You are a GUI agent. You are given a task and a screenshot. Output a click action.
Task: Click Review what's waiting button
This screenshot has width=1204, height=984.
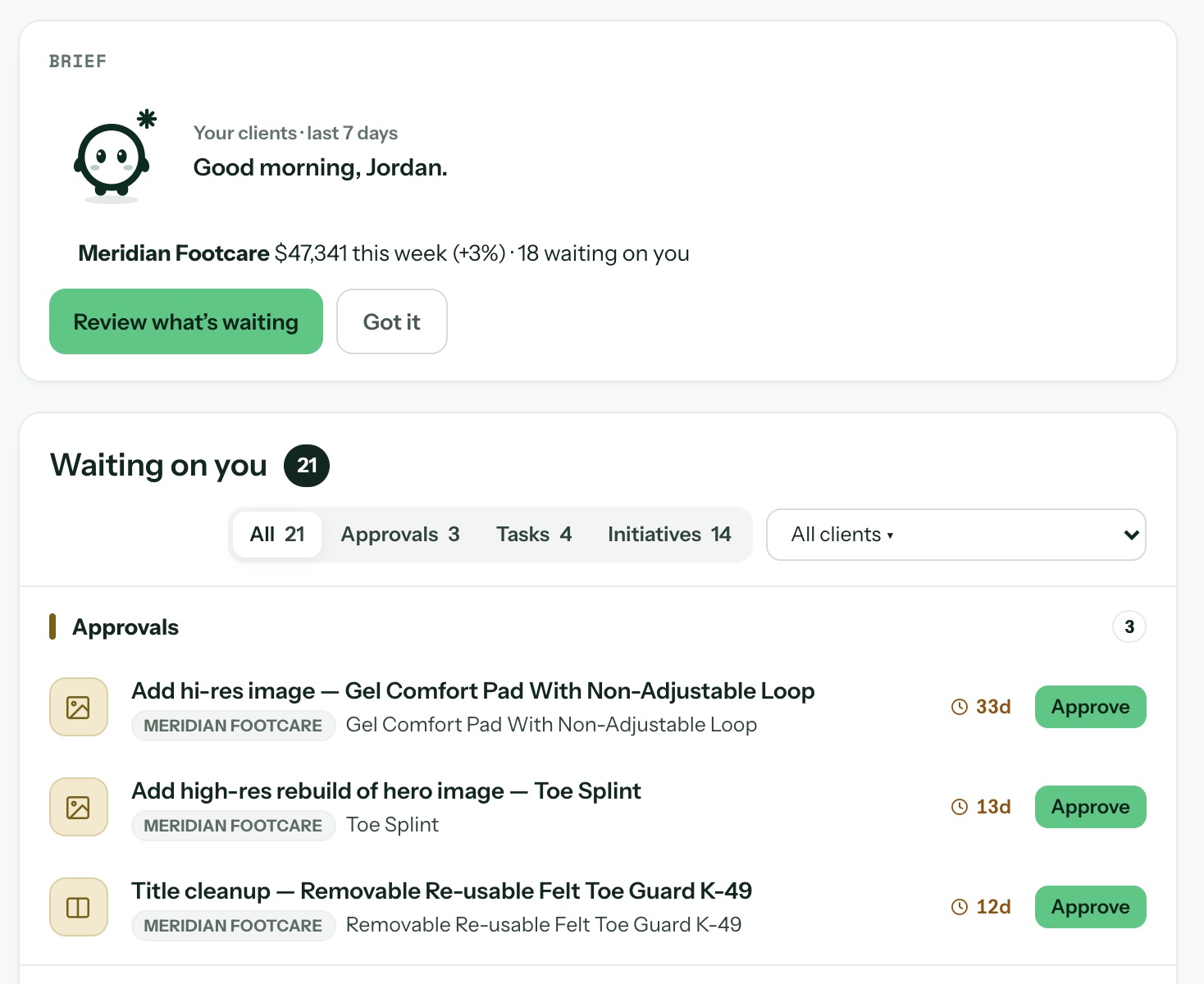(x=186, y=321)
